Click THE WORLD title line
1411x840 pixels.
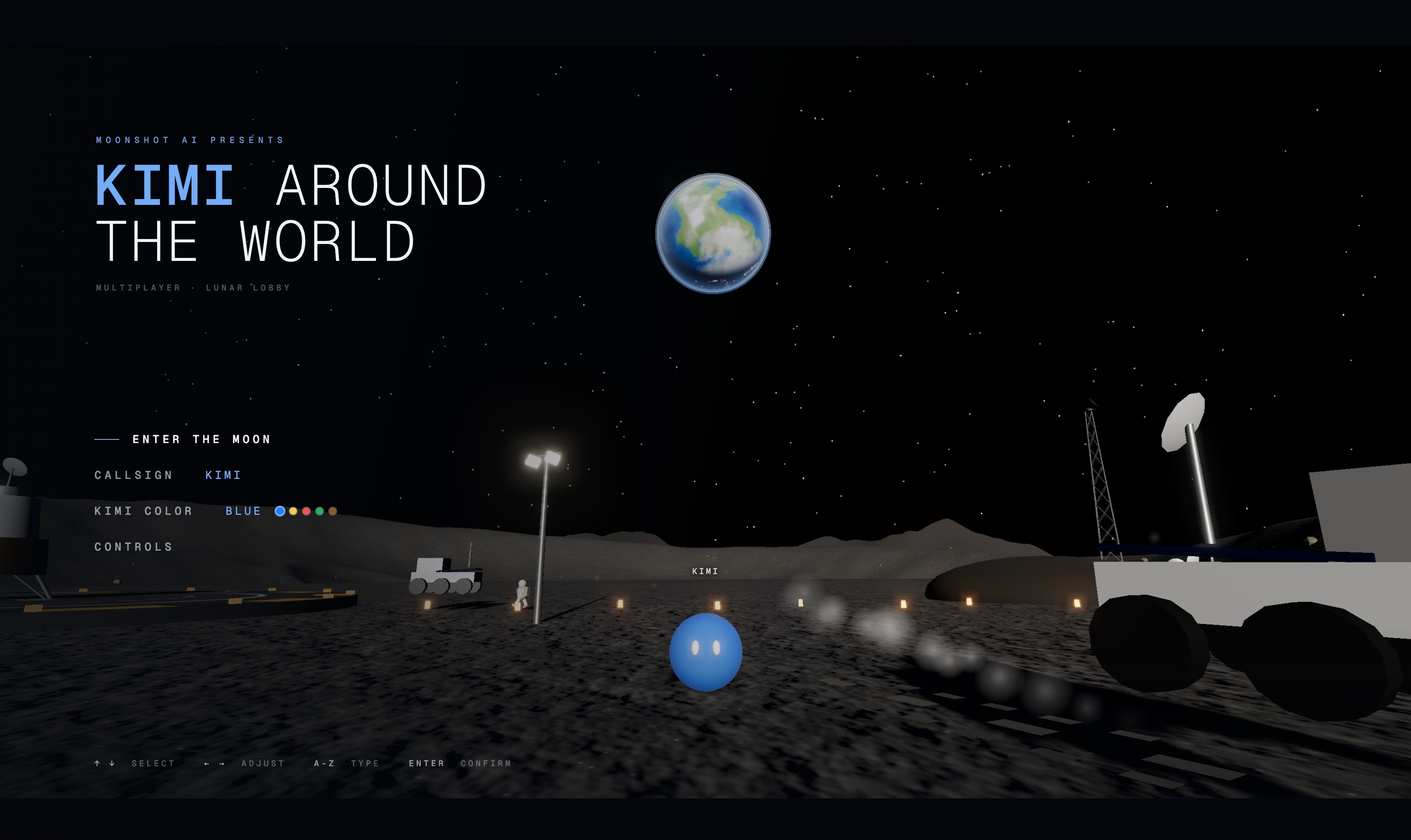[x=255, y=241]
